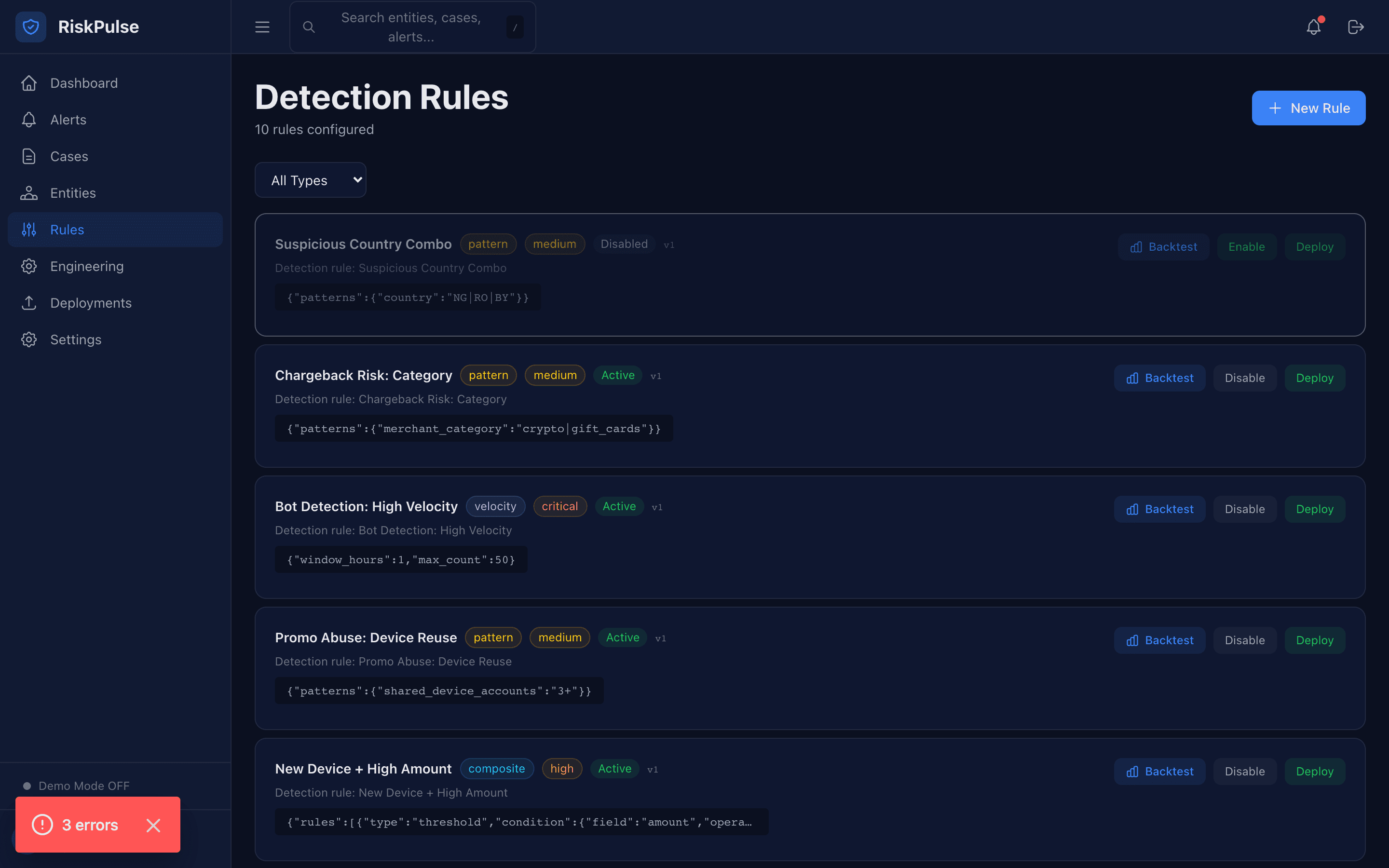Viewport: 1389px width, 868px height.
Task: Deploy Suspicious Country Combo rule
Action: point(1314,247)
